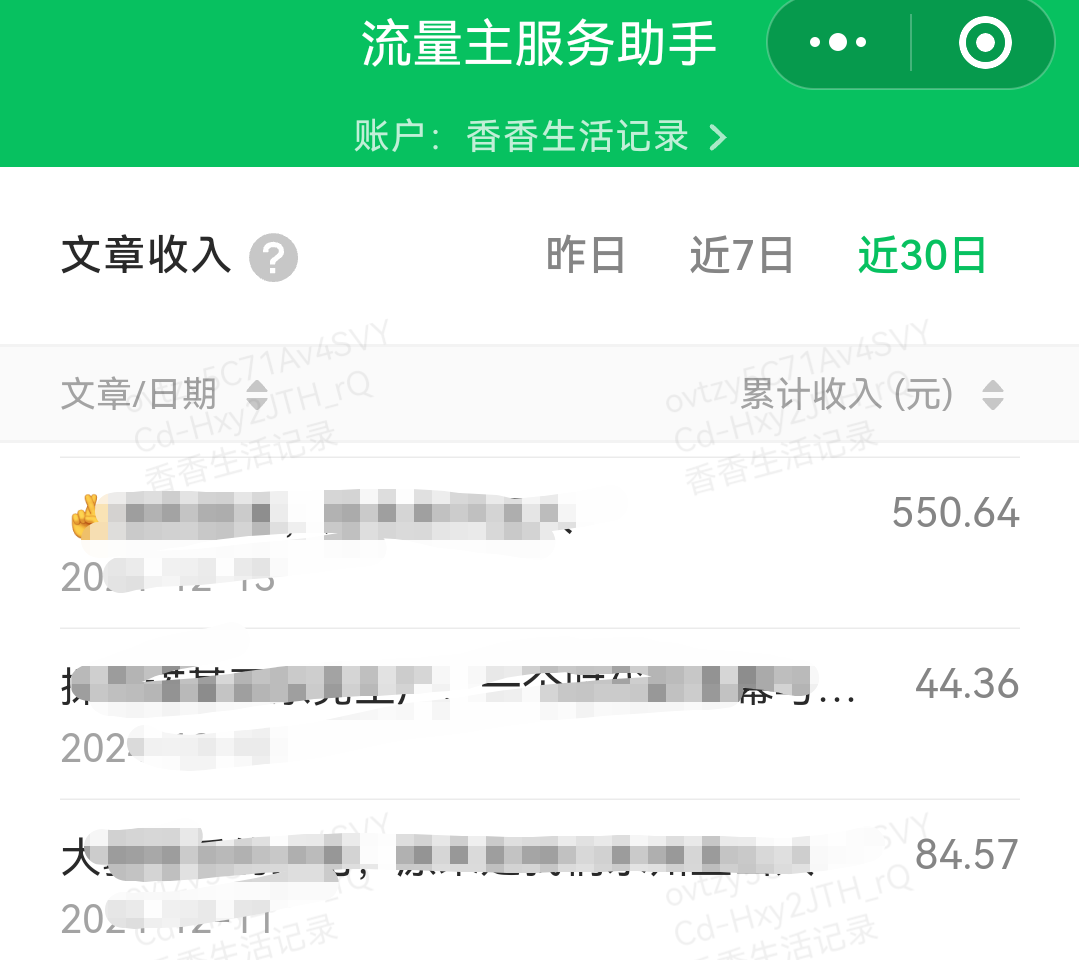Click the crossed-fingers emoji article title
Screen dimensions: 1079x960
322,514
